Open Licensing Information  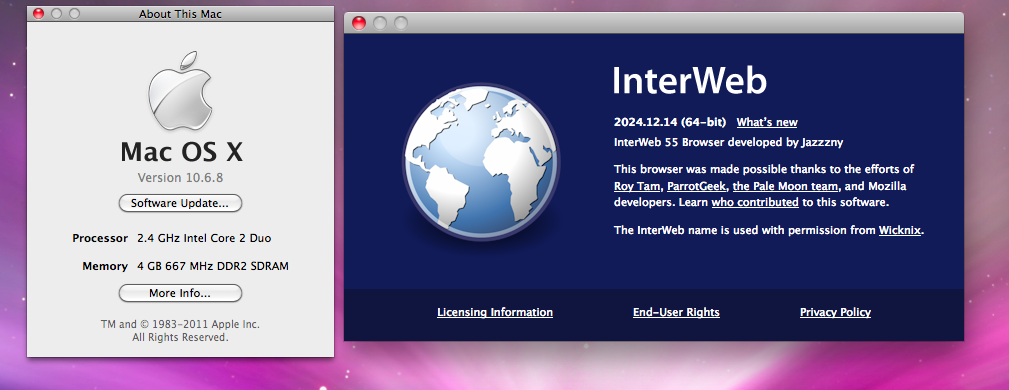coord(495,312)
